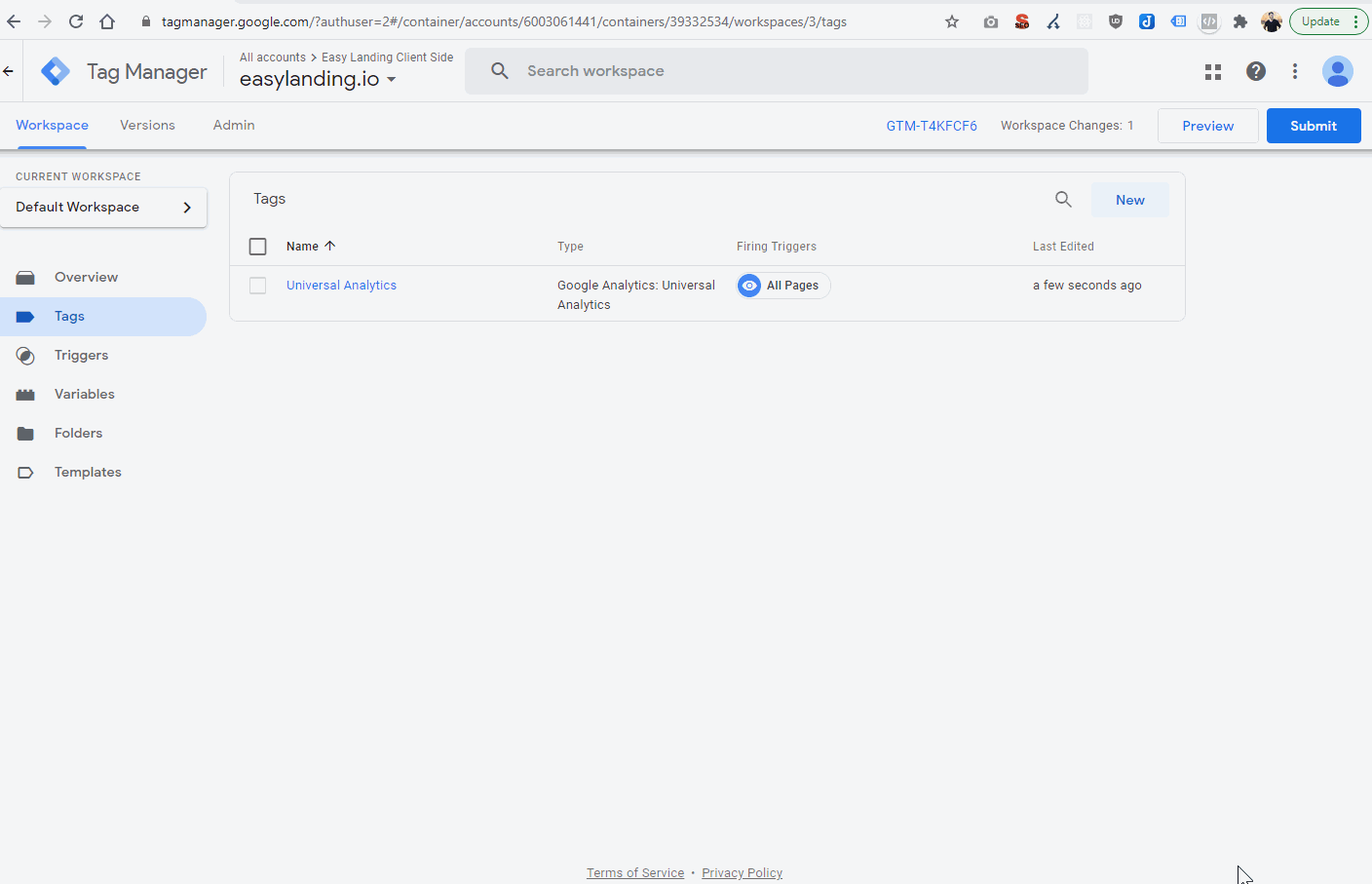Open browser home page icon
The height and width of the screenshot is (884, 1372).
coord(107,21)
